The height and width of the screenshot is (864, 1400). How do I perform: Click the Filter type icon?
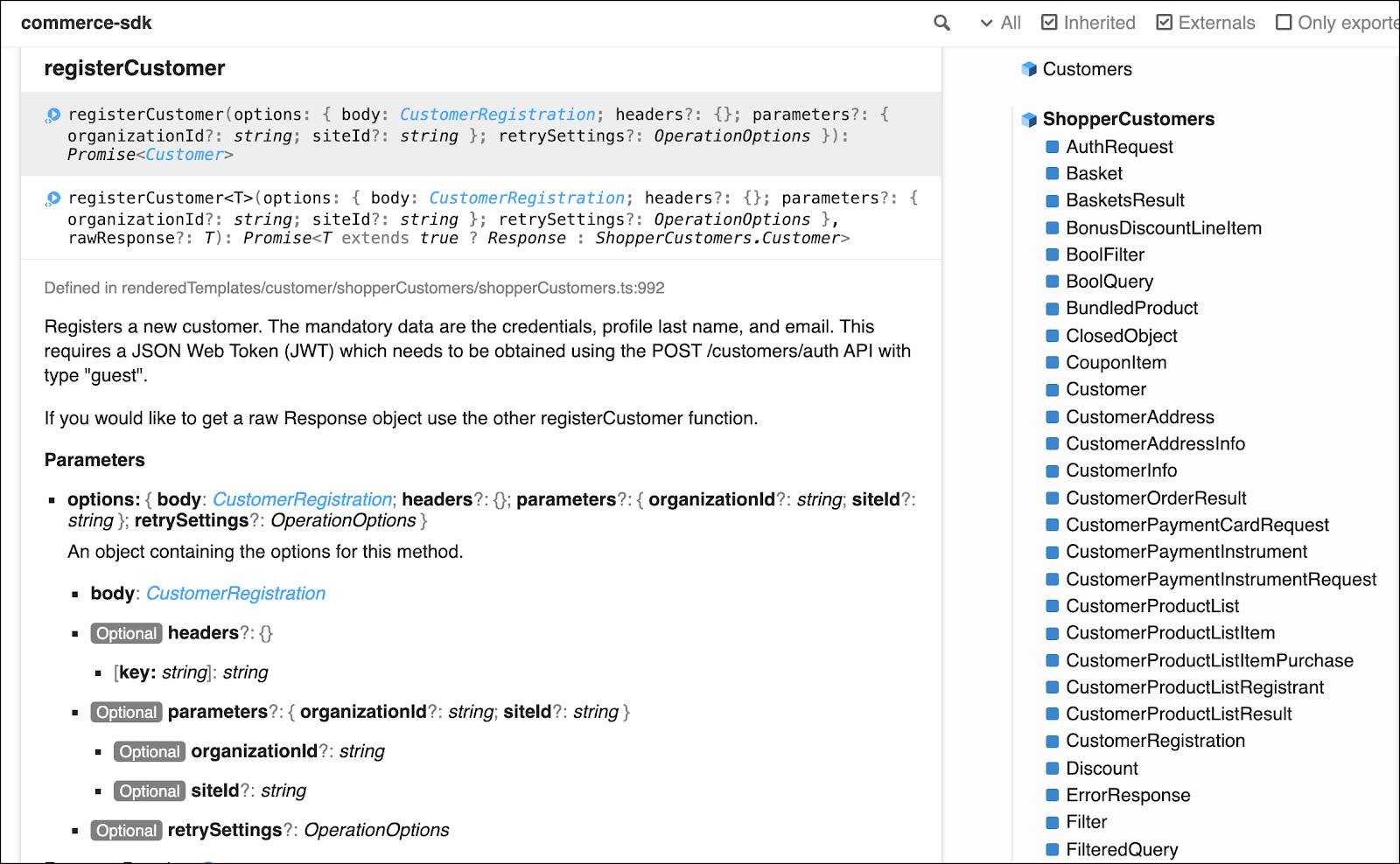tap(1053, 822)
